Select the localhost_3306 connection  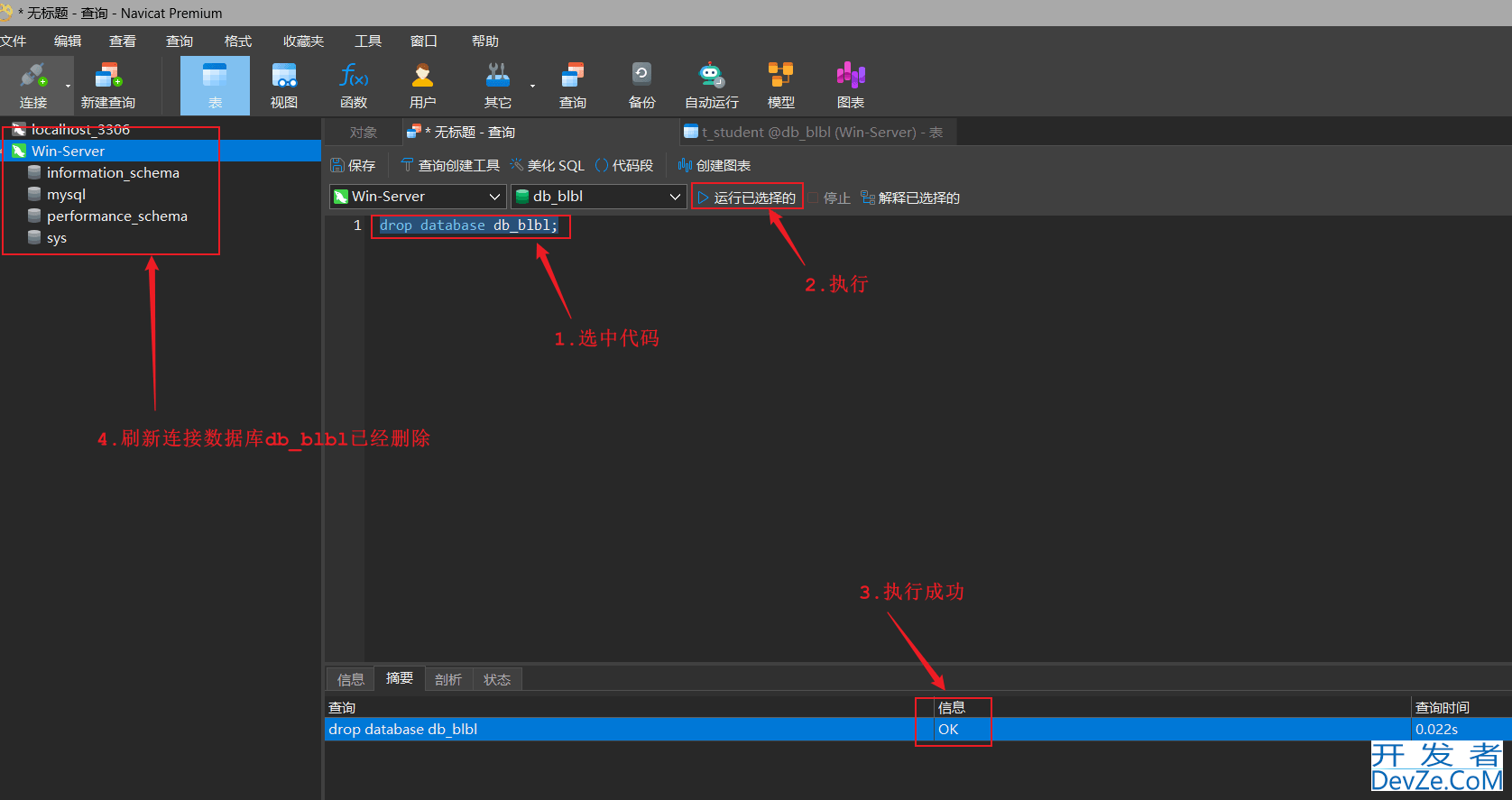tap(80, 130)
